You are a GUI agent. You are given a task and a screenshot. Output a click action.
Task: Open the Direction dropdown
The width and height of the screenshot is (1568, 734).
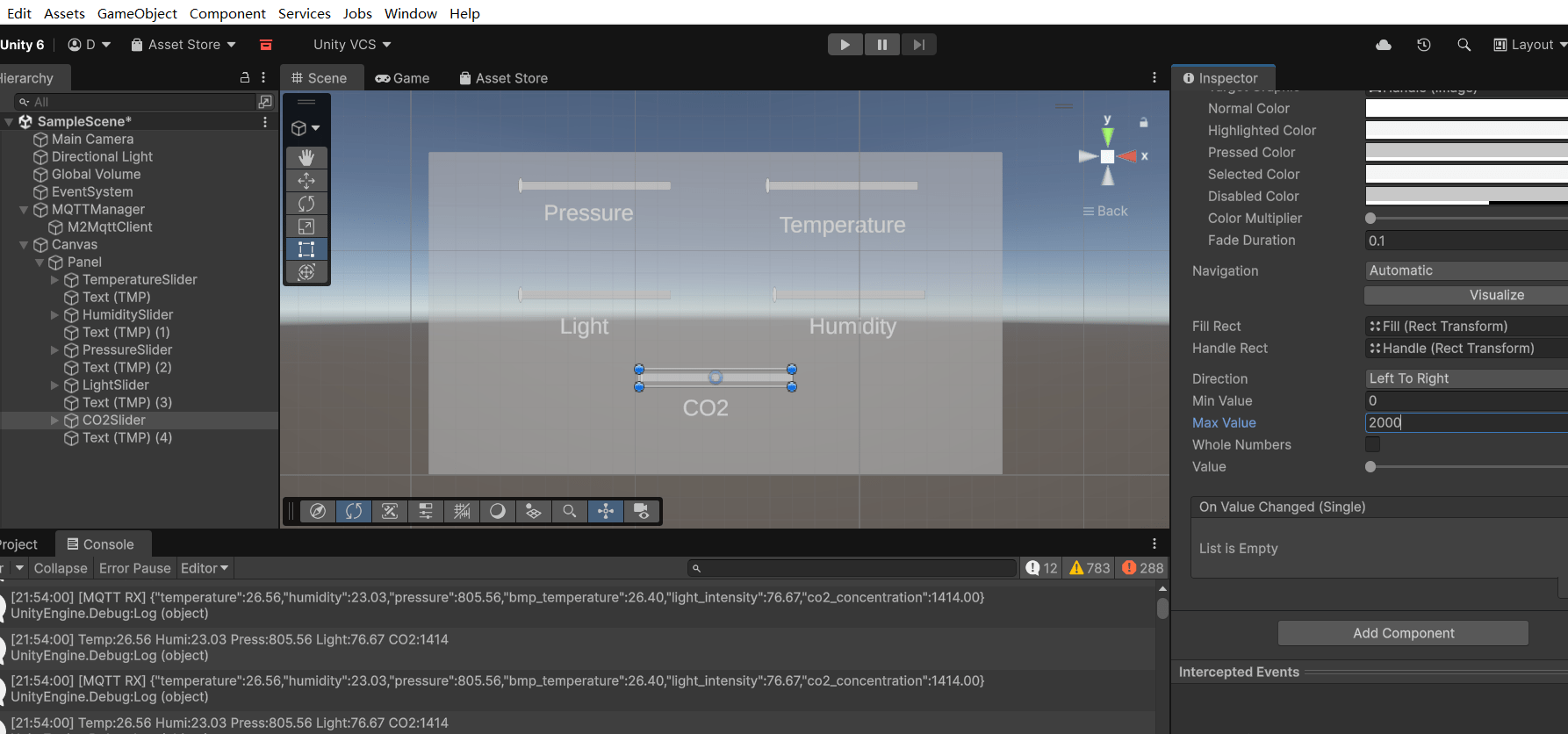tap(1466, 378)
